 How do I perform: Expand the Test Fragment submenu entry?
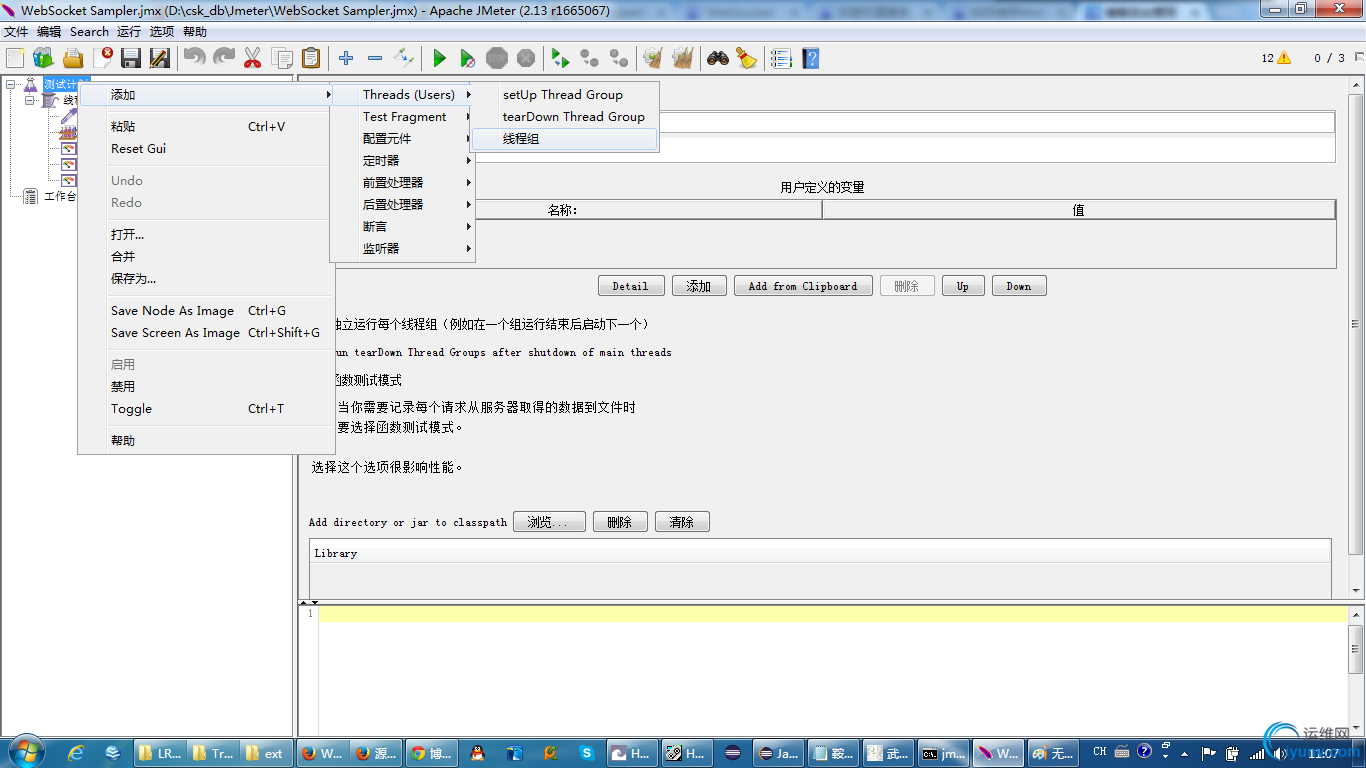402,117
